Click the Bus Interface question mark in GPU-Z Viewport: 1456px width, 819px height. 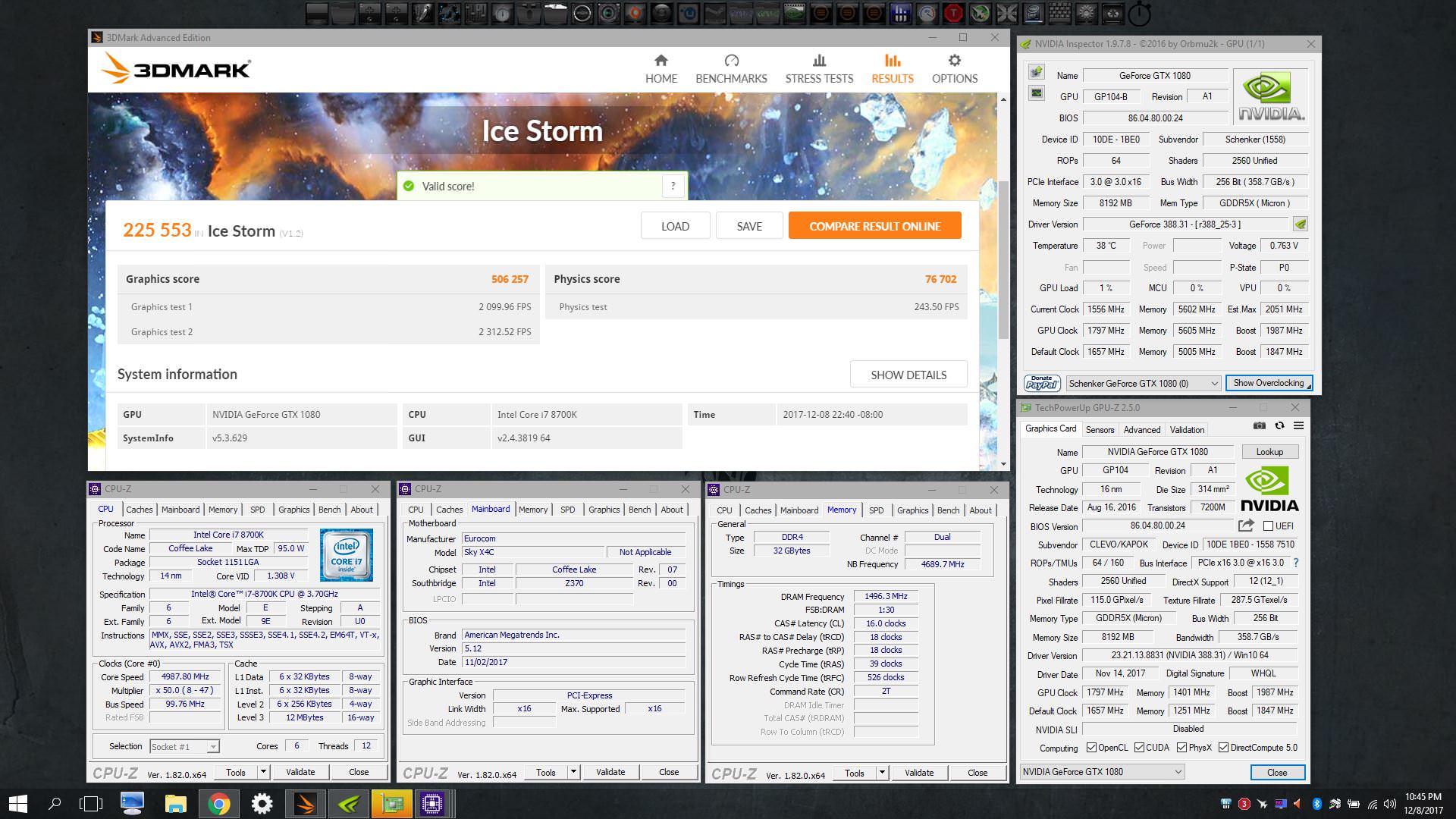click(x=1296, y=563)
